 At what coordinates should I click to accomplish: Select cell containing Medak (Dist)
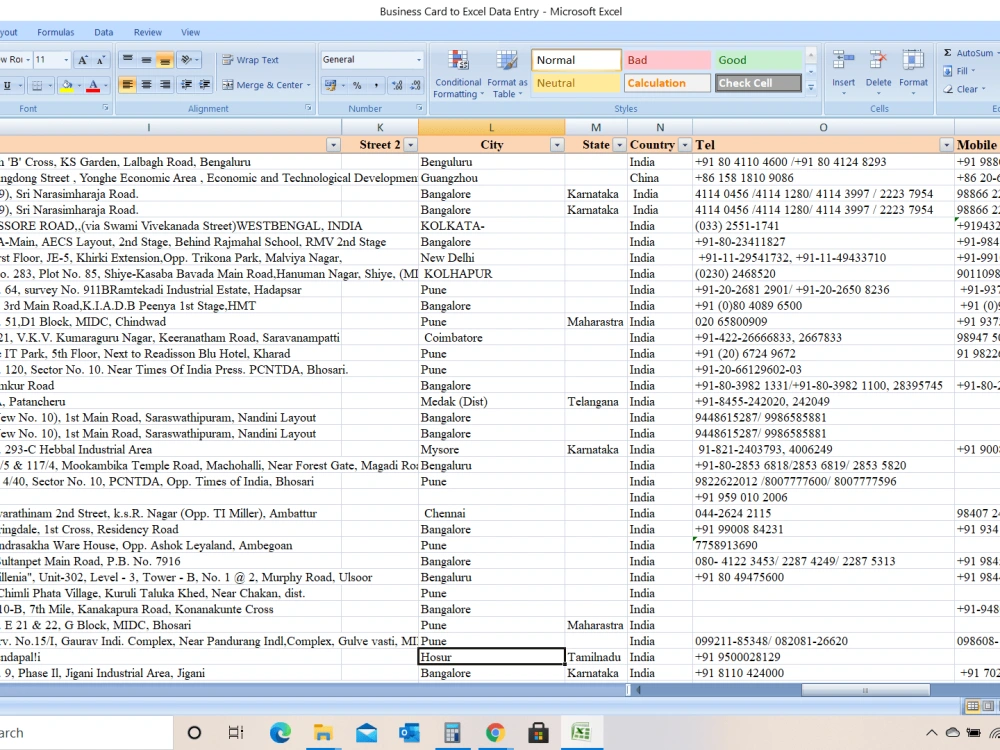pyautogui.click(x=491, y=402)
